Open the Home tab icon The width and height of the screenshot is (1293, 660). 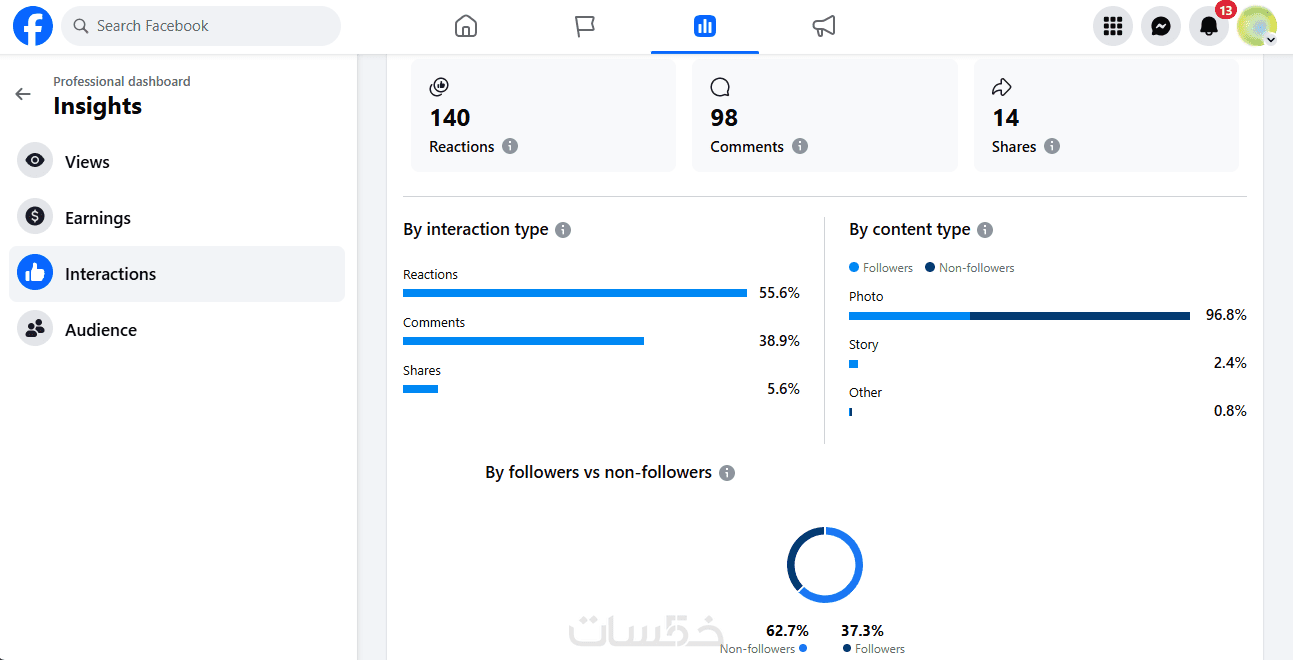466,26
